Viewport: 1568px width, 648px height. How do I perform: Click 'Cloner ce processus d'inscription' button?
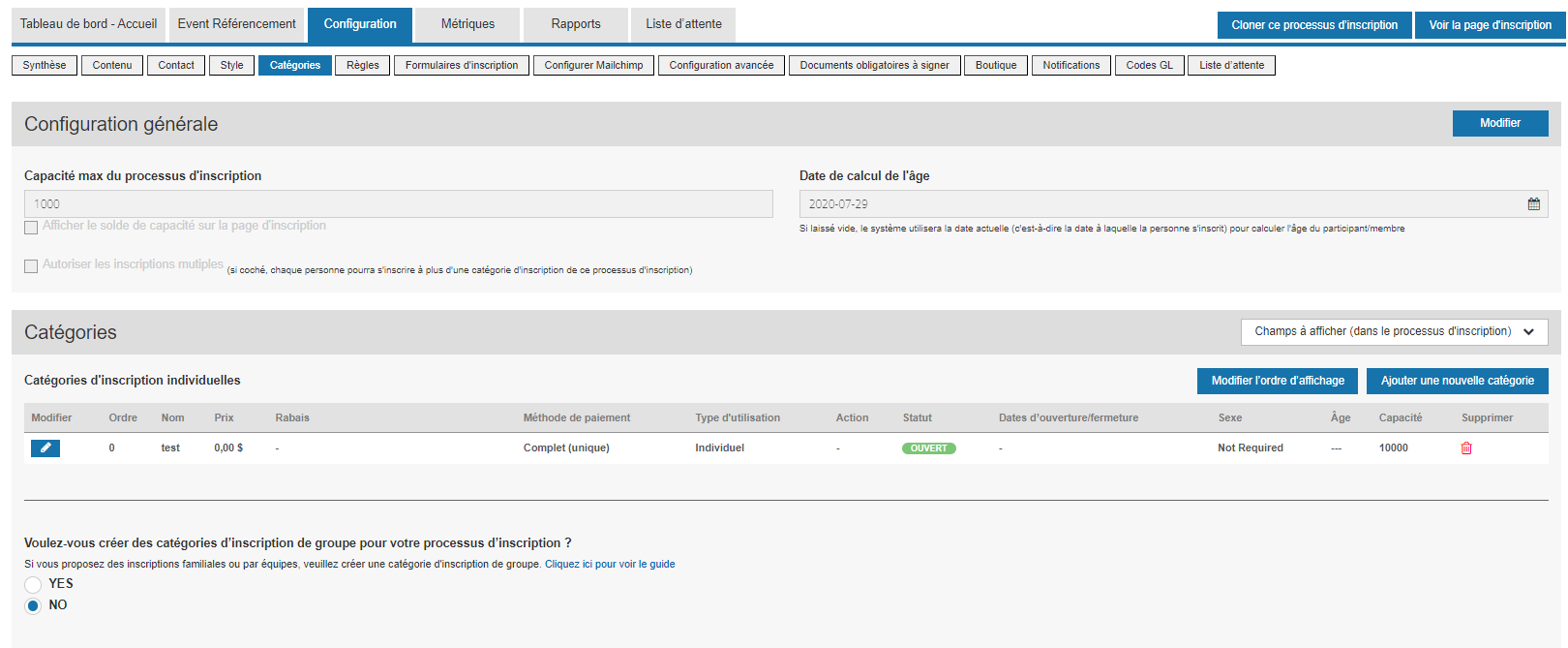tap(1313, 25)
